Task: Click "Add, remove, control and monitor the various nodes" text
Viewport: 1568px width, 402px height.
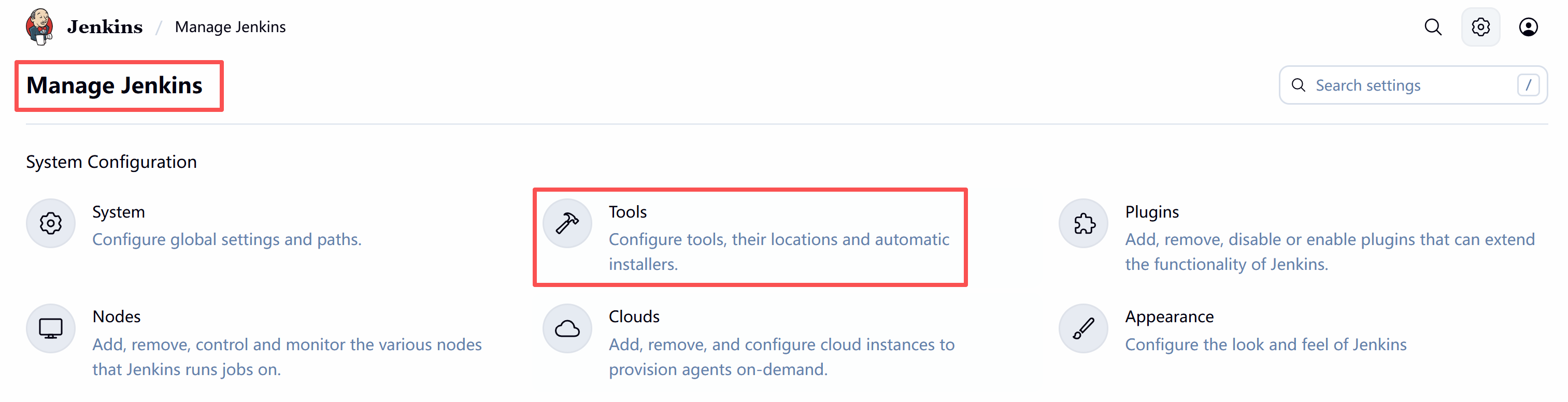Action: (x=287, y=357)
